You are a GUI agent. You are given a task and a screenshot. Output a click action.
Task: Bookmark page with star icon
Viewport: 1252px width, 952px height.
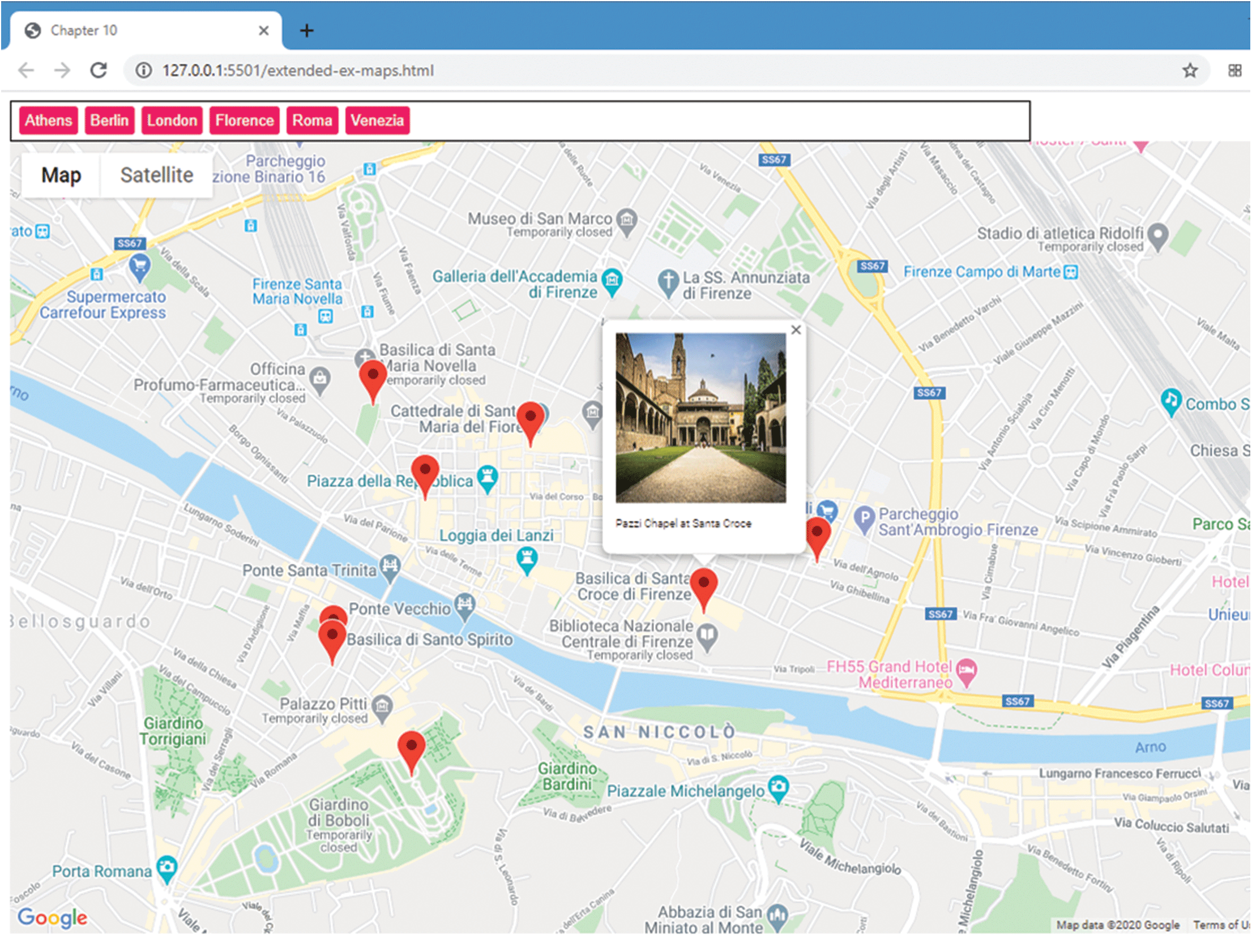pos(1189,70)
